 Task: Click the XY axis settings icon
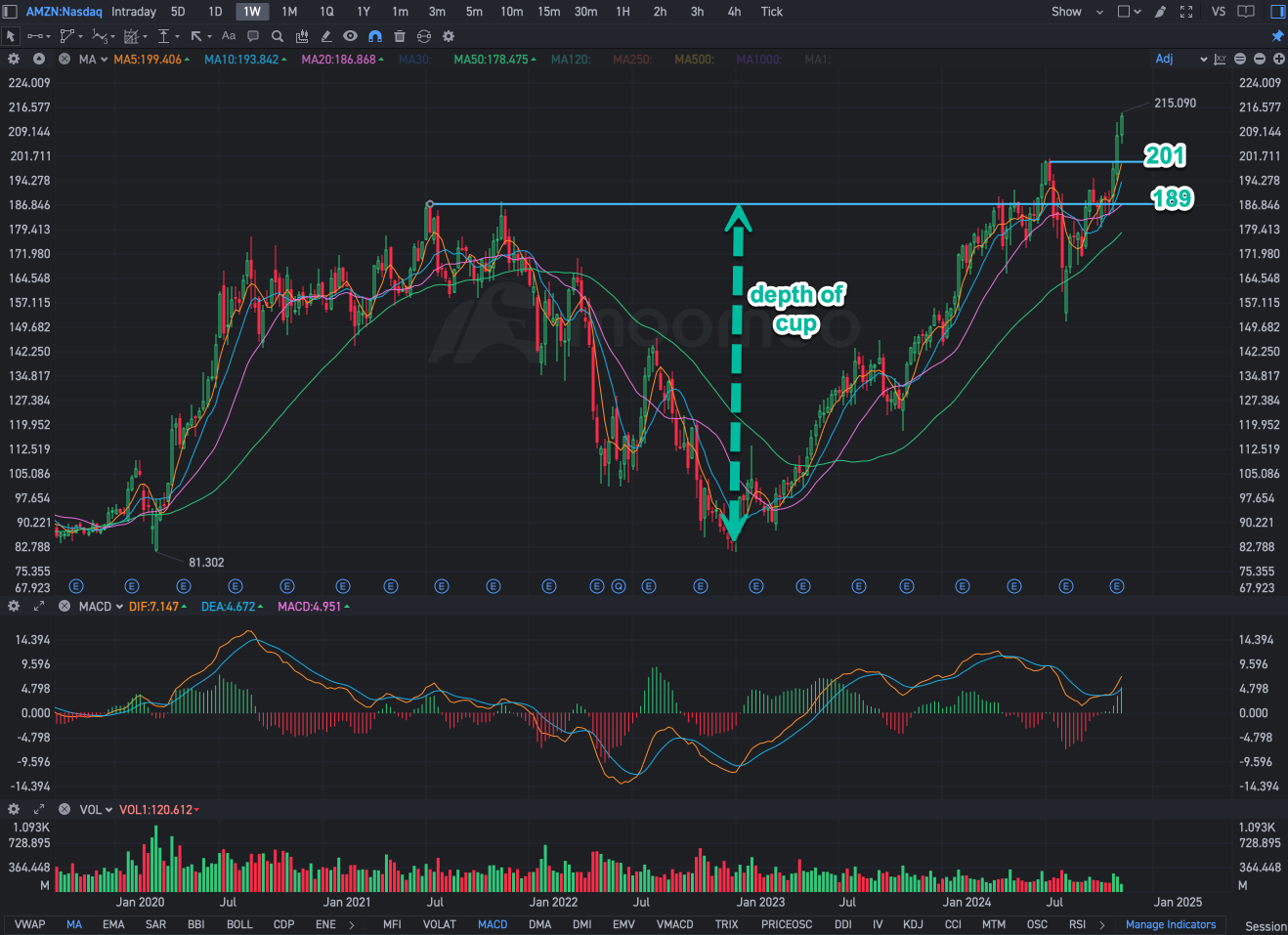click(1221, 59)
